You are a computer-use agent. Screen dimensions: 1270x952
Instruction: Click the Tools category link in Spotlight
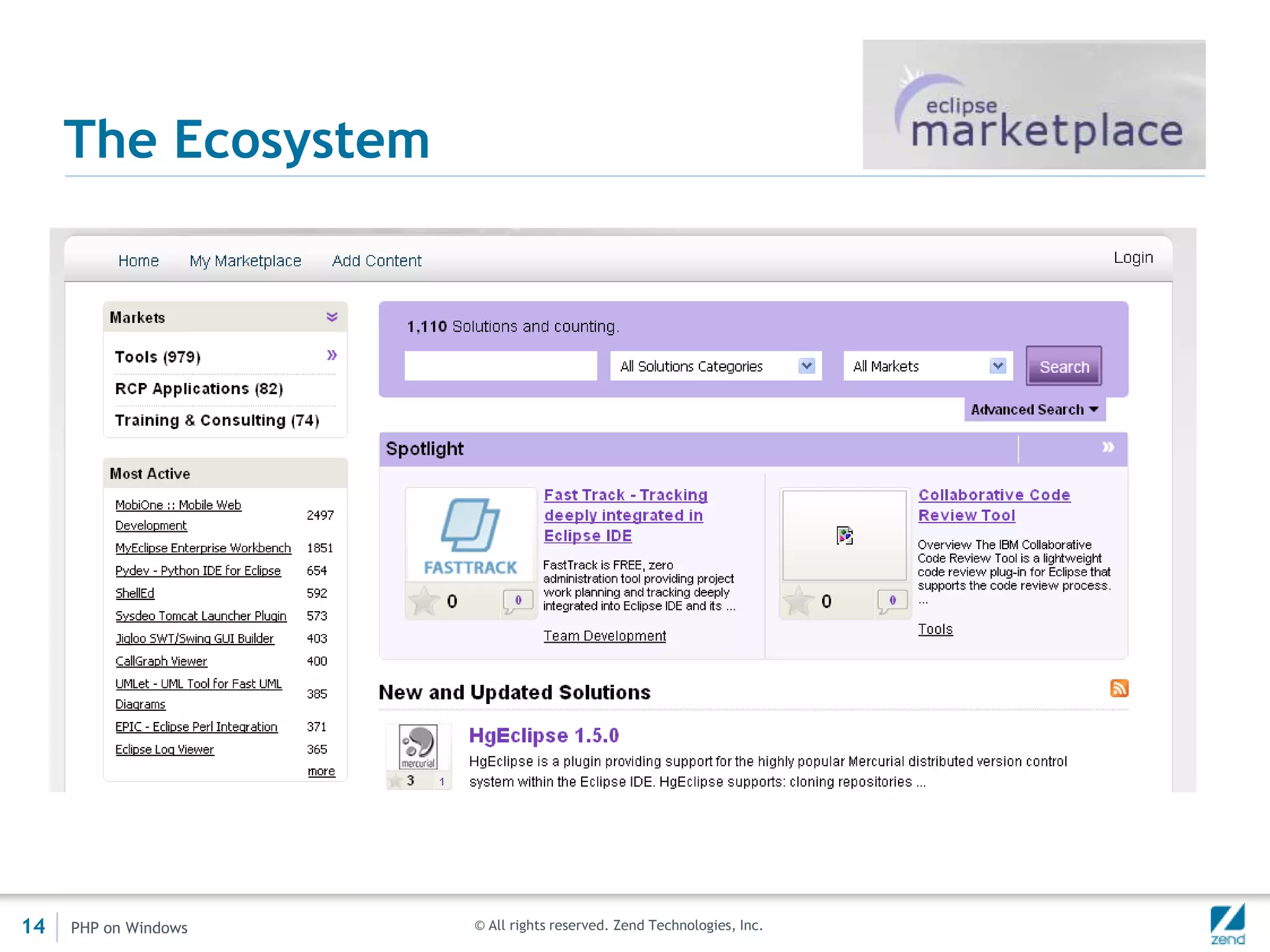(935, 629)
